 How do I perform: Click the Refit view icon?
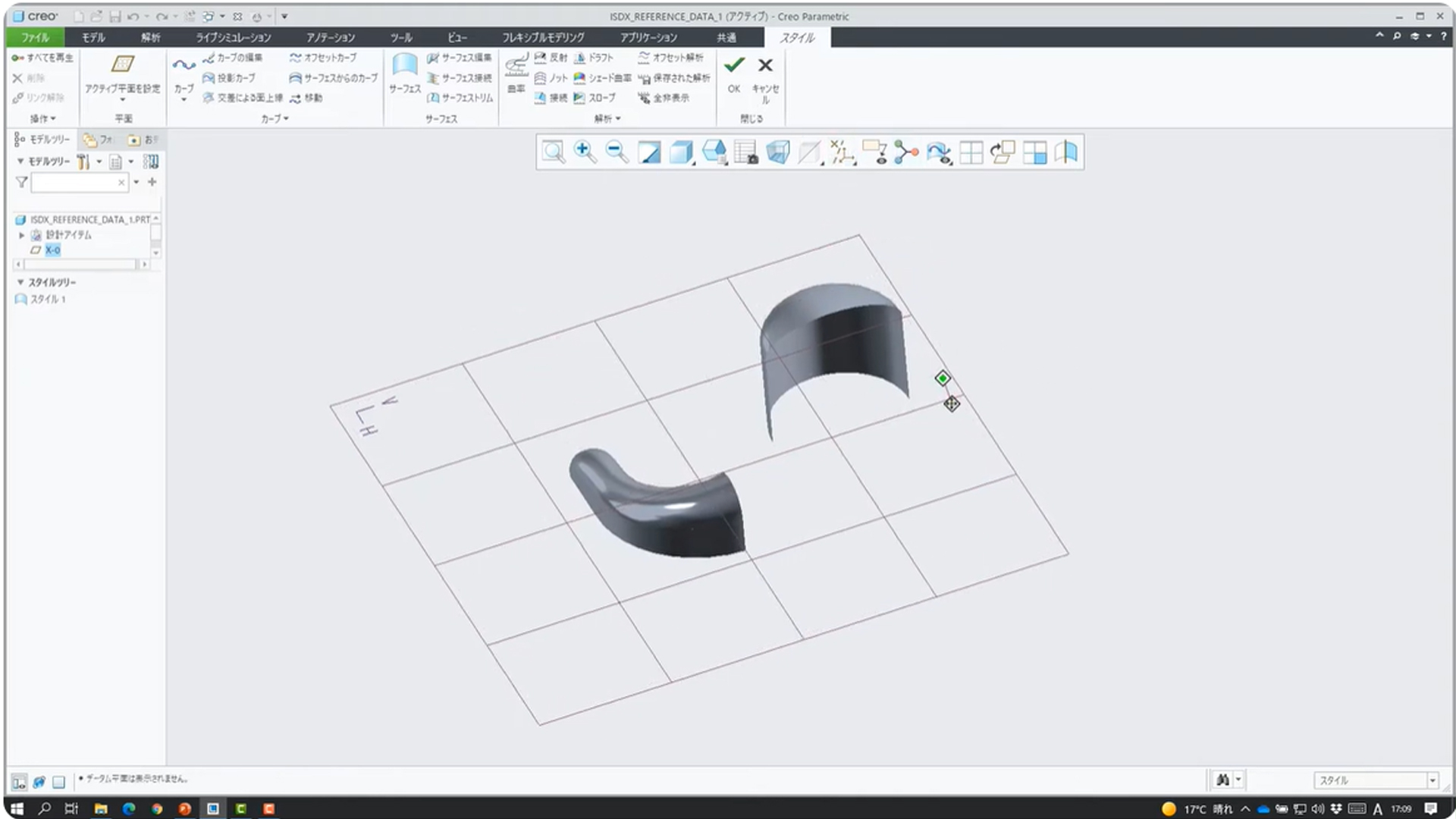pos(553,152)
